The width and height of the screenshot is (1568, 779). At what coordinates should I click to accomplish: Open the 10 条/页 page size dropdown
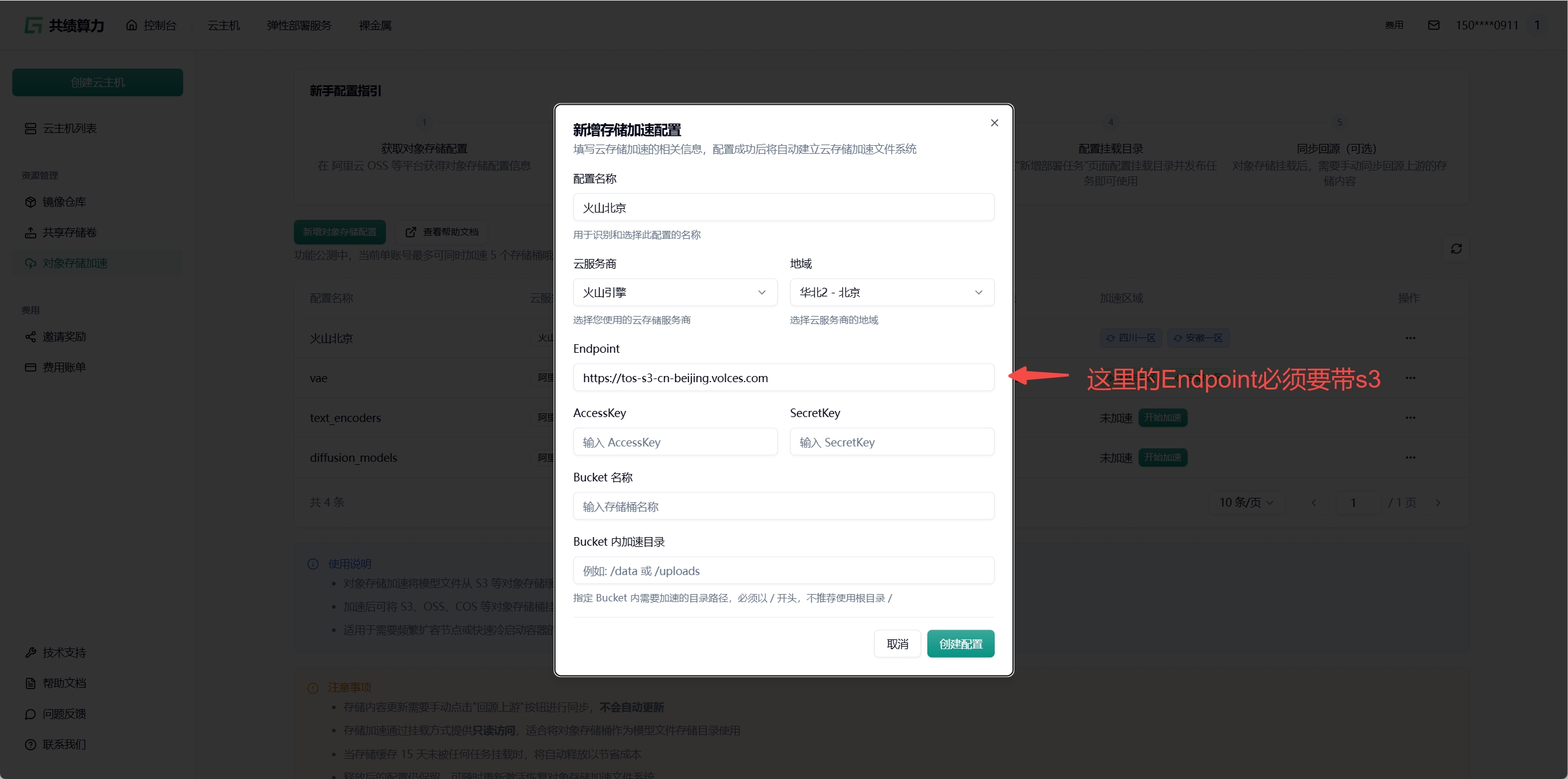[1246, 503]
